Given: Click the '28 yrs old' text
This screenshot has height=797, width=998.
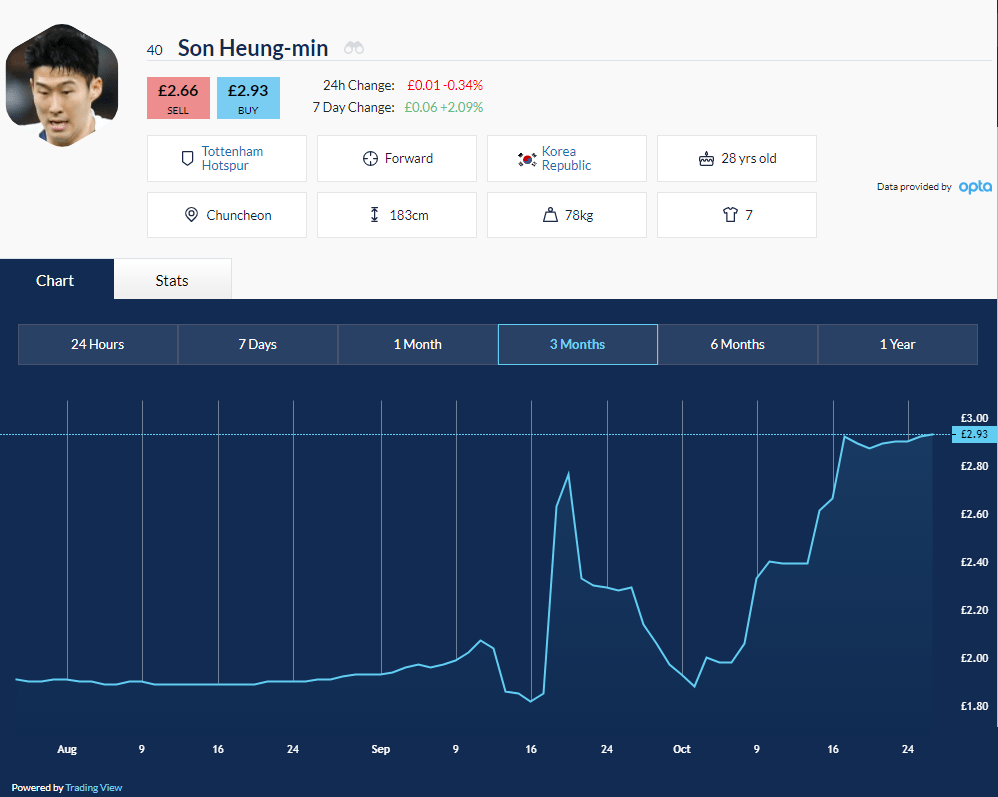Looking at the screenshot, I should tap(748, 159).
